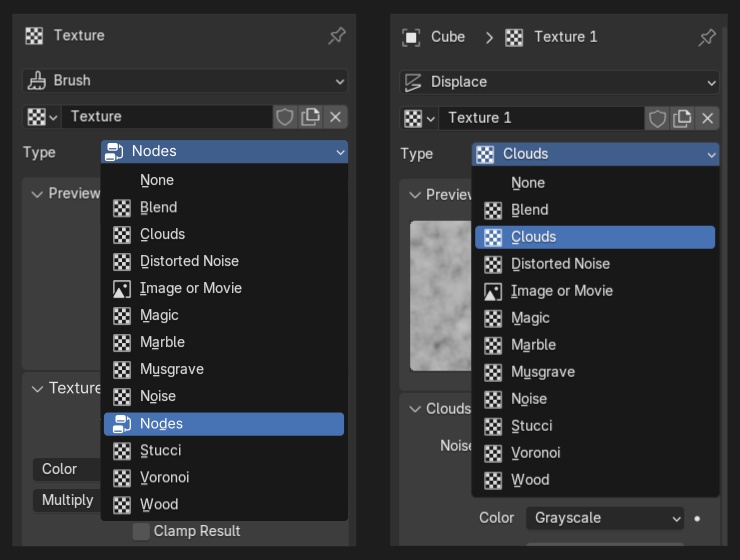Select Wood in right Type list
This screenshot has height=560, width=740.
[x=595, y=480]
